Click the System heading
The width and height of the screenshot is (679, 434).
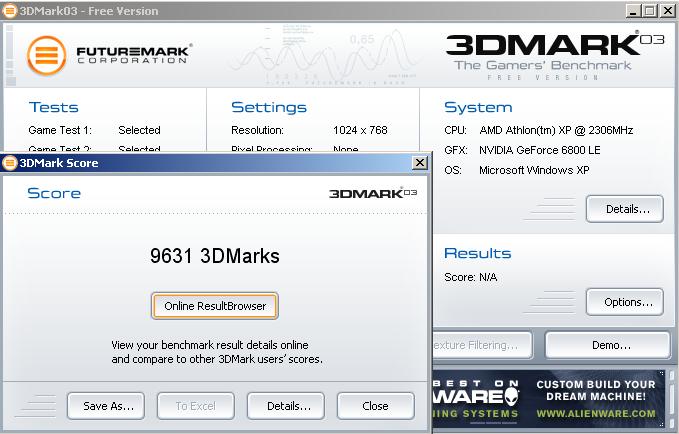(x=478, y=107)
